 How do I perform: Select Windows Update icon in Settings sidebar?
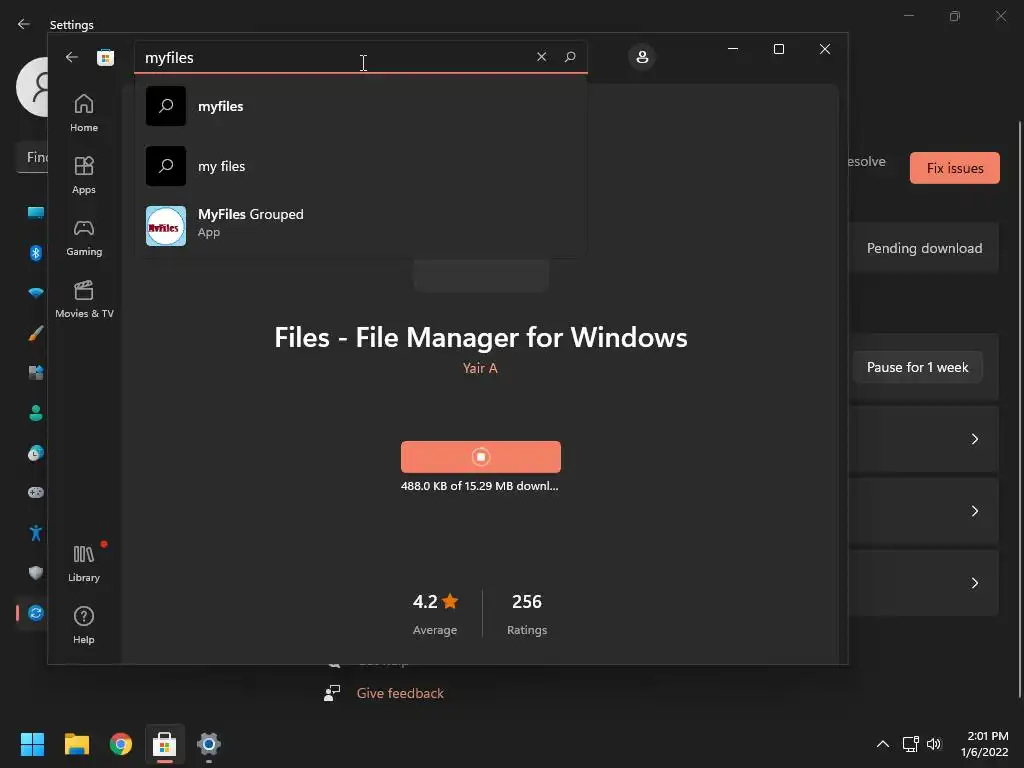tap(36, 613)
